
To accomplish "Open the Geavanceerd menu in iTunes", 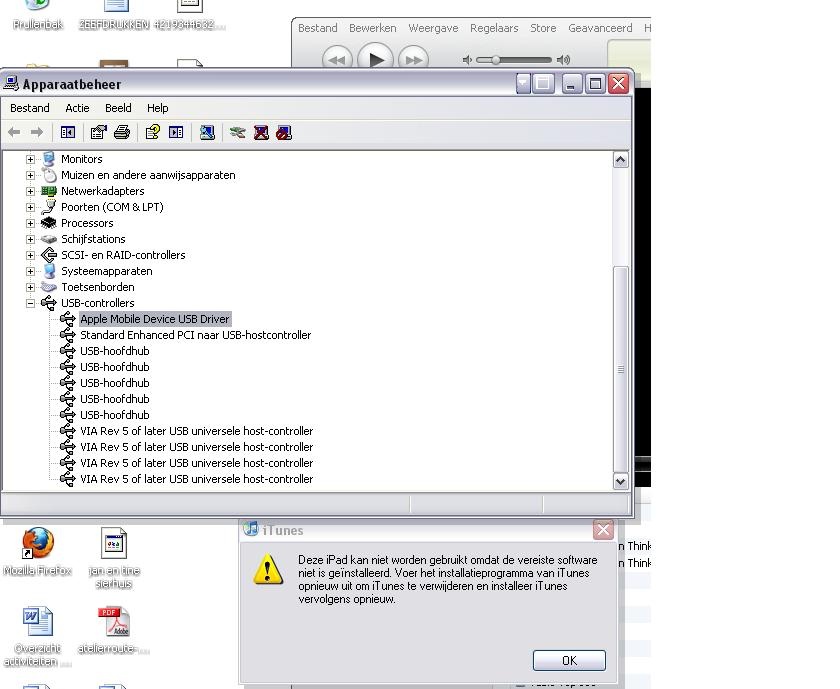I will 600,28.
